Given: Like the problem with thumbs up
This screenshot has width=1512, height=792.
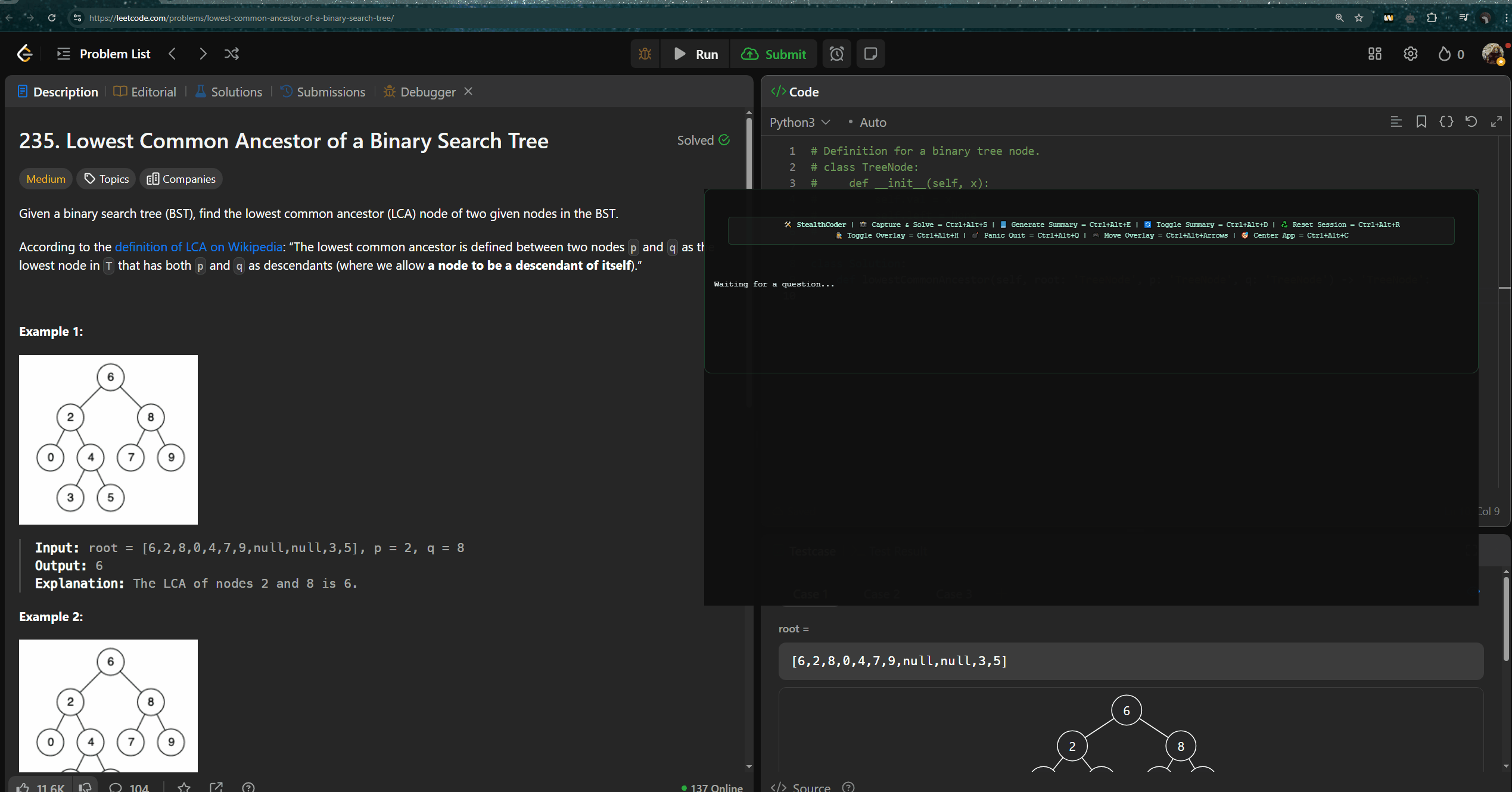Looking at the screenshot, I should (x=23, y=787).
